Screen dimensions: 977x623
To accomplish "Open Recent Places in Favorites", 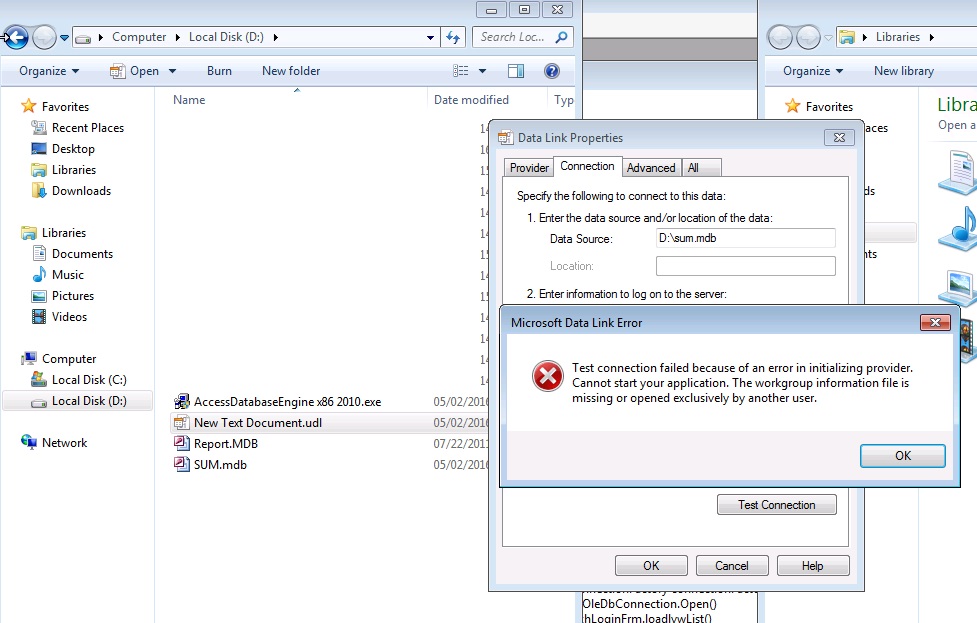I will tap(87, 128).
